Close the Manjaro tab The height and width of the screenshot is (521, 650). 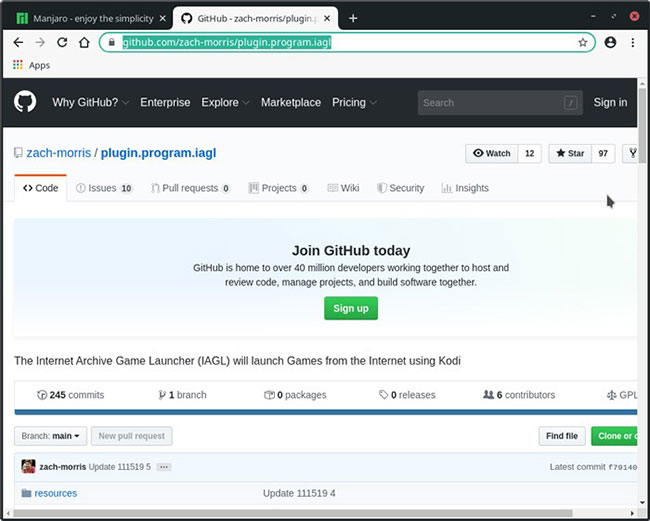tap(163, 18)
